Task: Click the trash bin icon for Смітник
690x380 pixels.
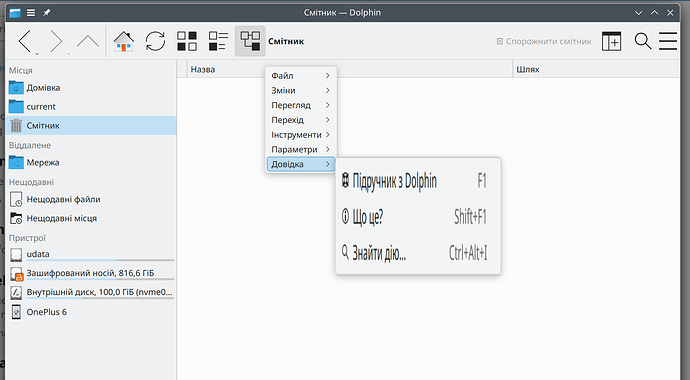Action: 16,125
